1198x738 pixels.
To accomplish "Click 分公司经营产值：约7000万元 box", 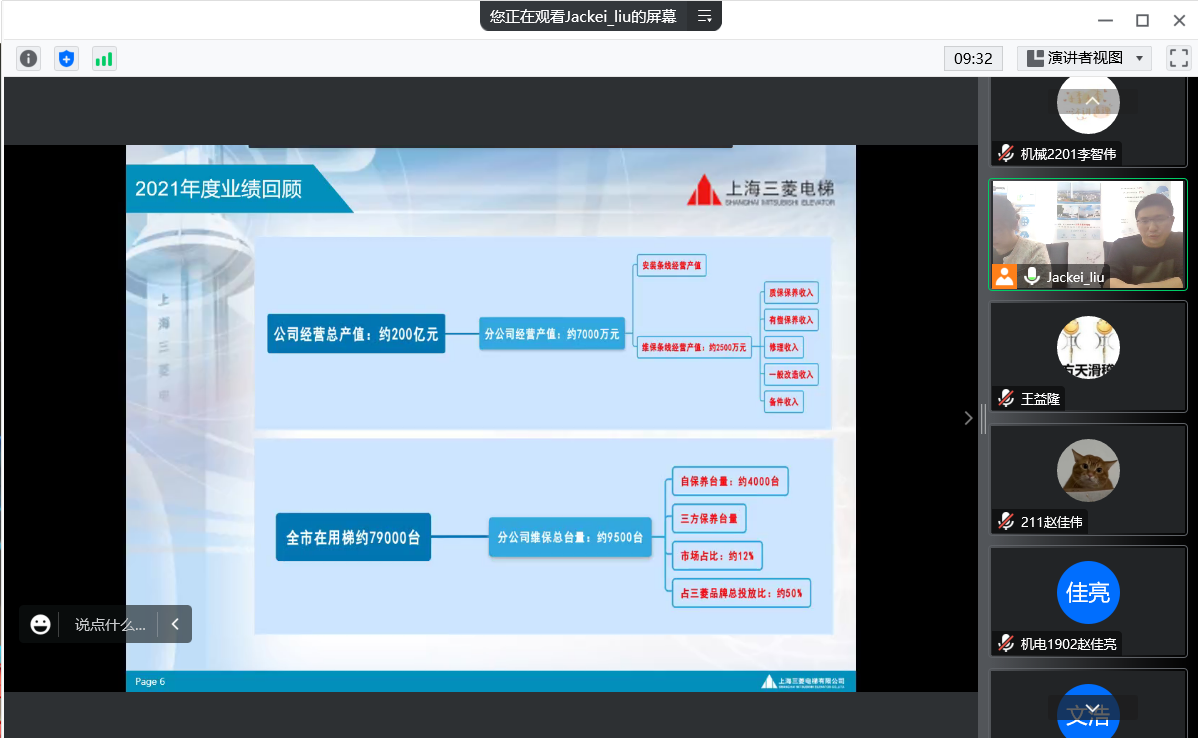I will coord(552,334).
